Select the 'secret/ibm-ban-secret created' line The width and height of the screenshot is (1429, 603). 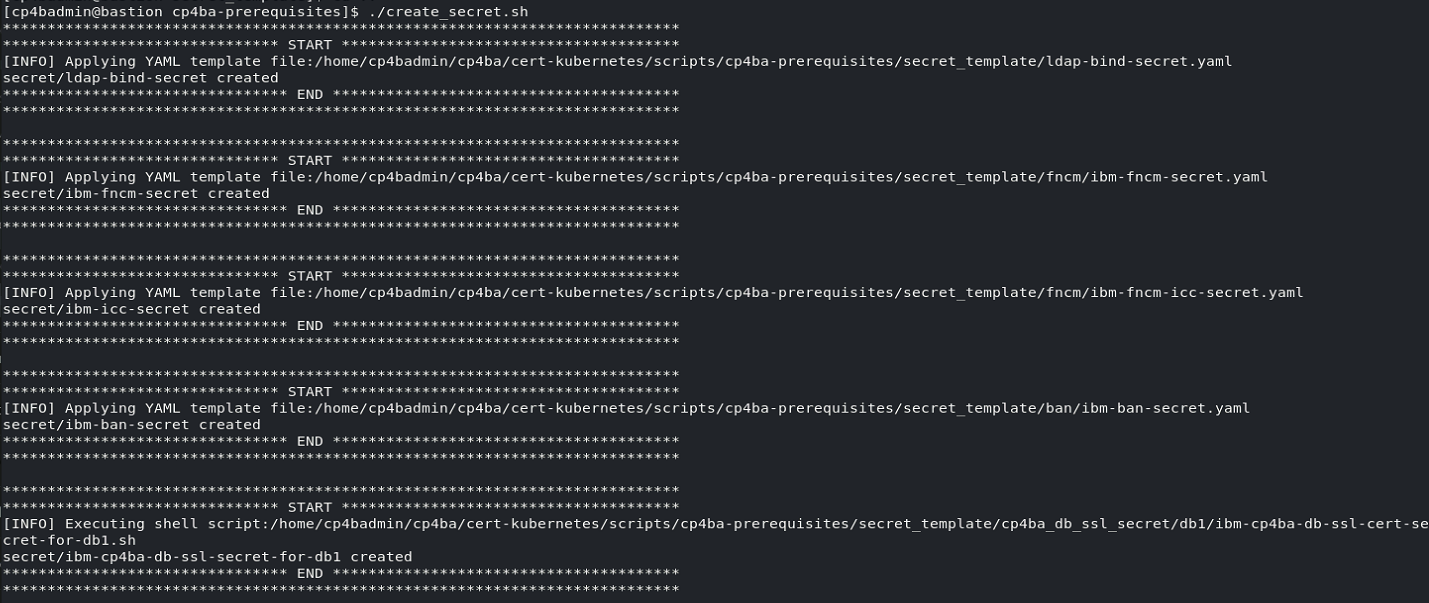[132, 424]
